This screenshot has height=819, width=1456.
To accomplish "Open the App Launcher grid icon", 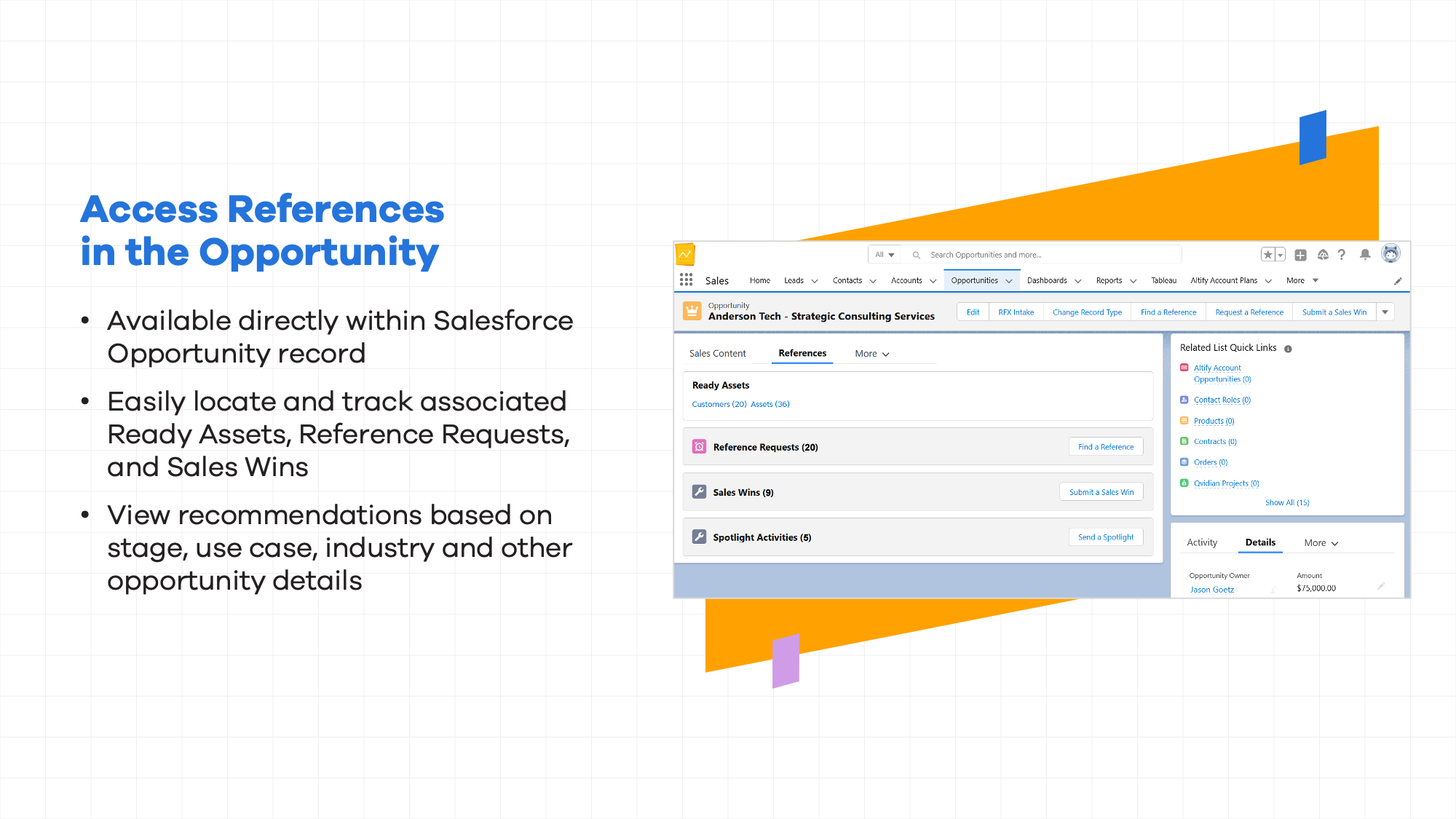I will 686,280.
